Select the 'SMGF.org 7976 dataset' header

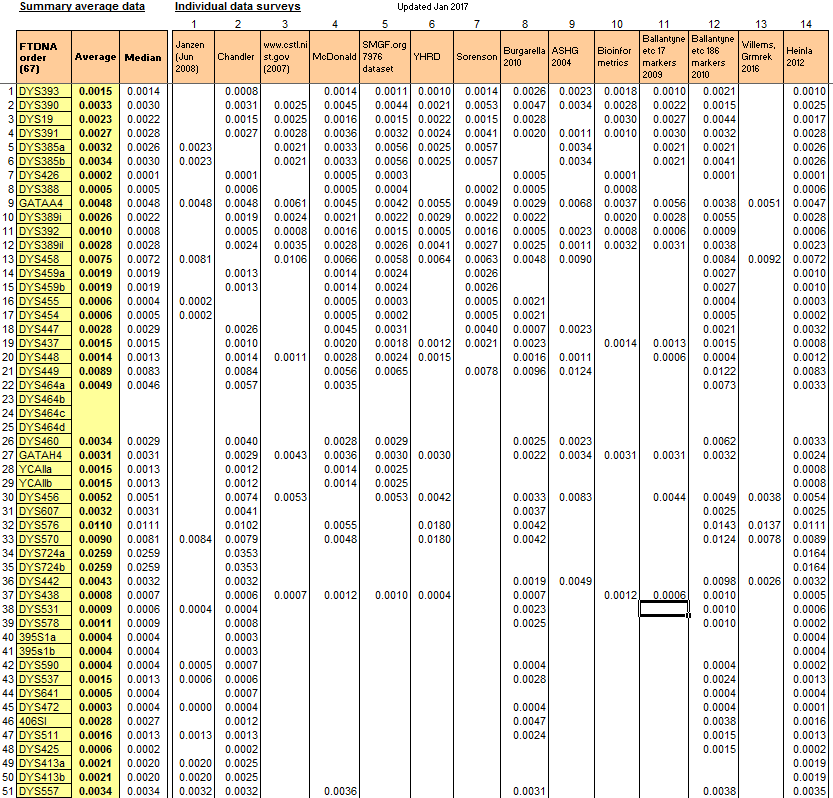pos(385,57)
